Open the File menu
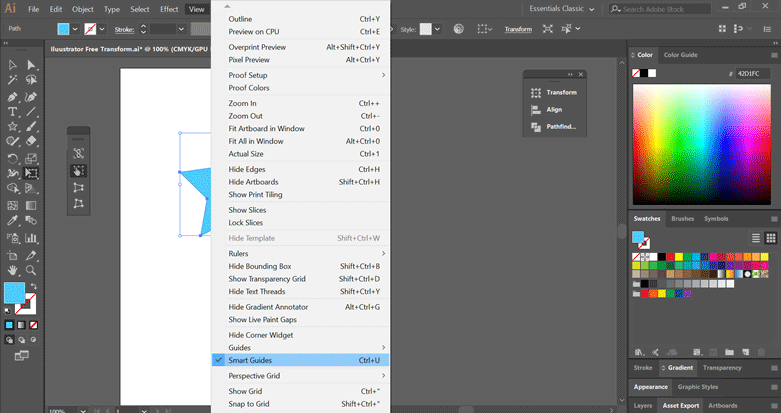Viewport: 781px width, 413px height. (33, 9)
